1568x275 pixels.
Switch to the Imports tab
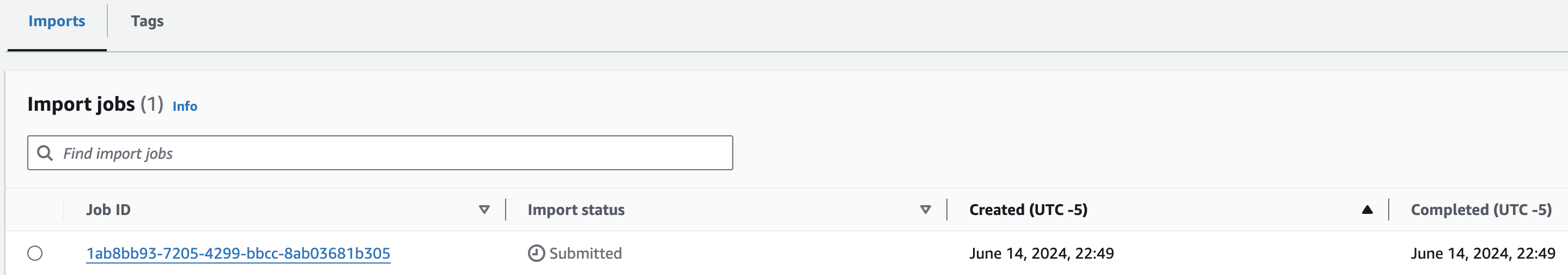tap(57, 21)
